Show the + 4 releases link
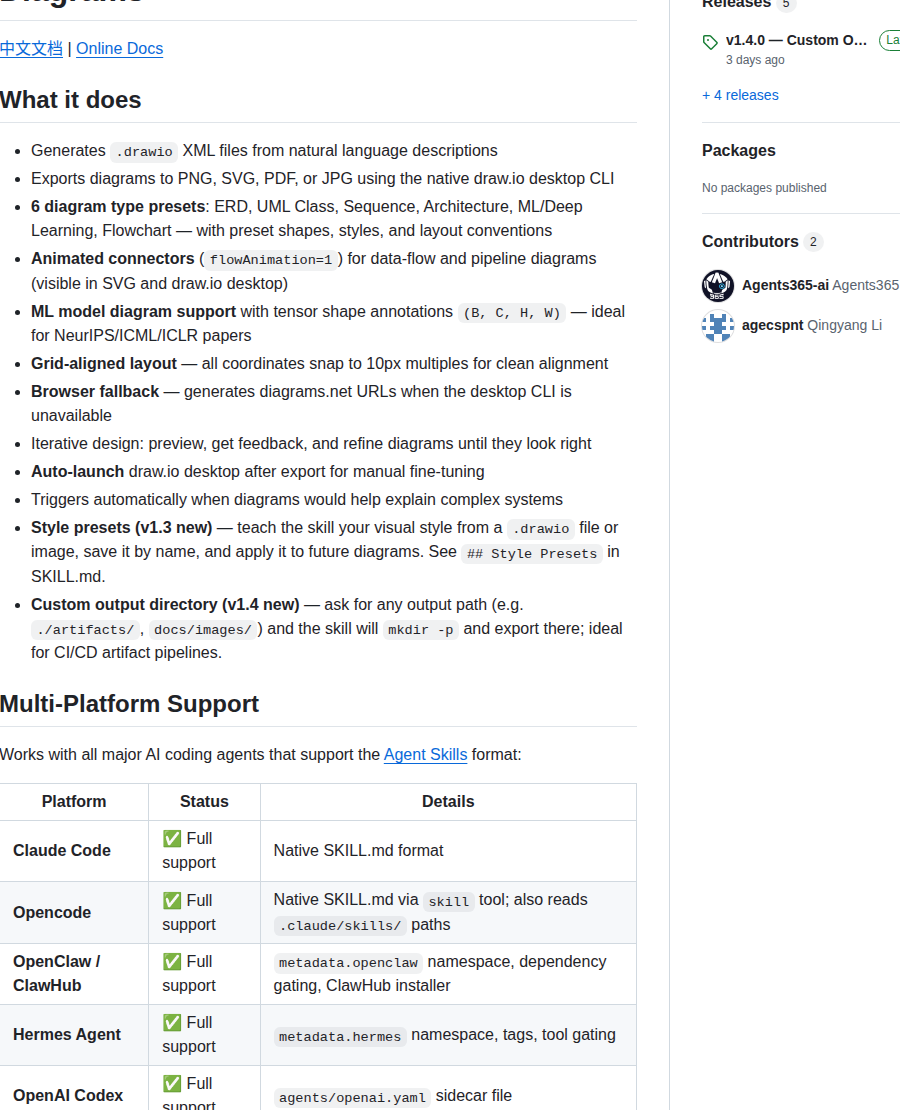The height and width of the screenshot is (1110, 900). [x=740, y=95]
